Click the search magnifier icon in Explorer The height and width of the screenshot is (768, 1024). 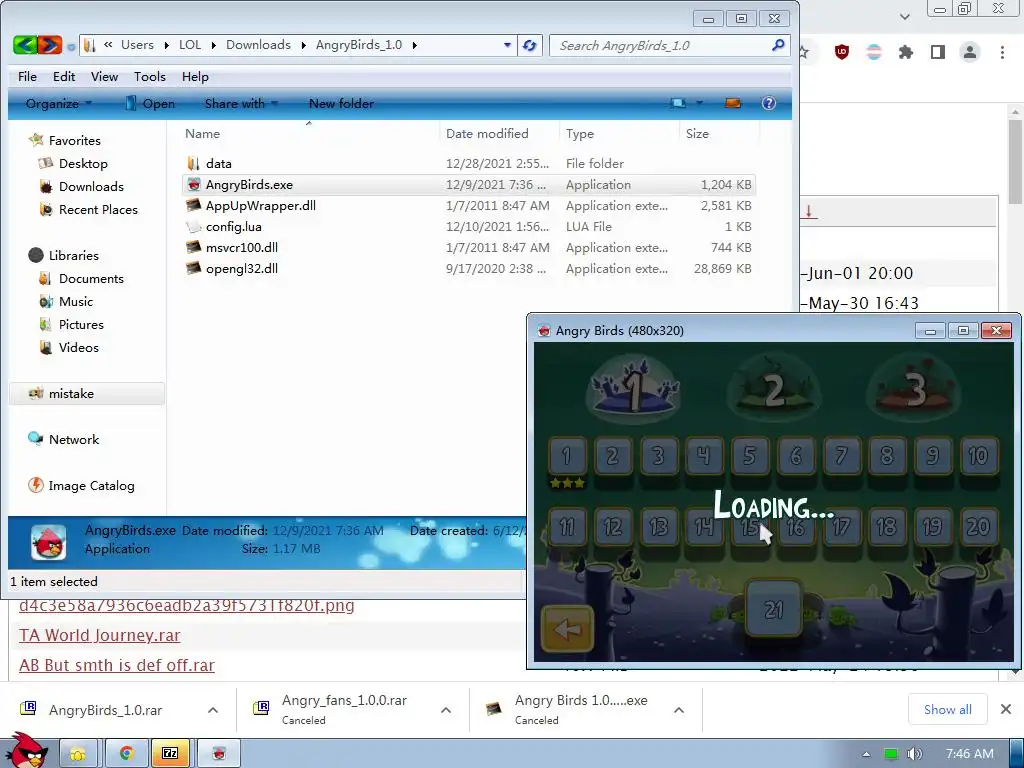(778, 45)
